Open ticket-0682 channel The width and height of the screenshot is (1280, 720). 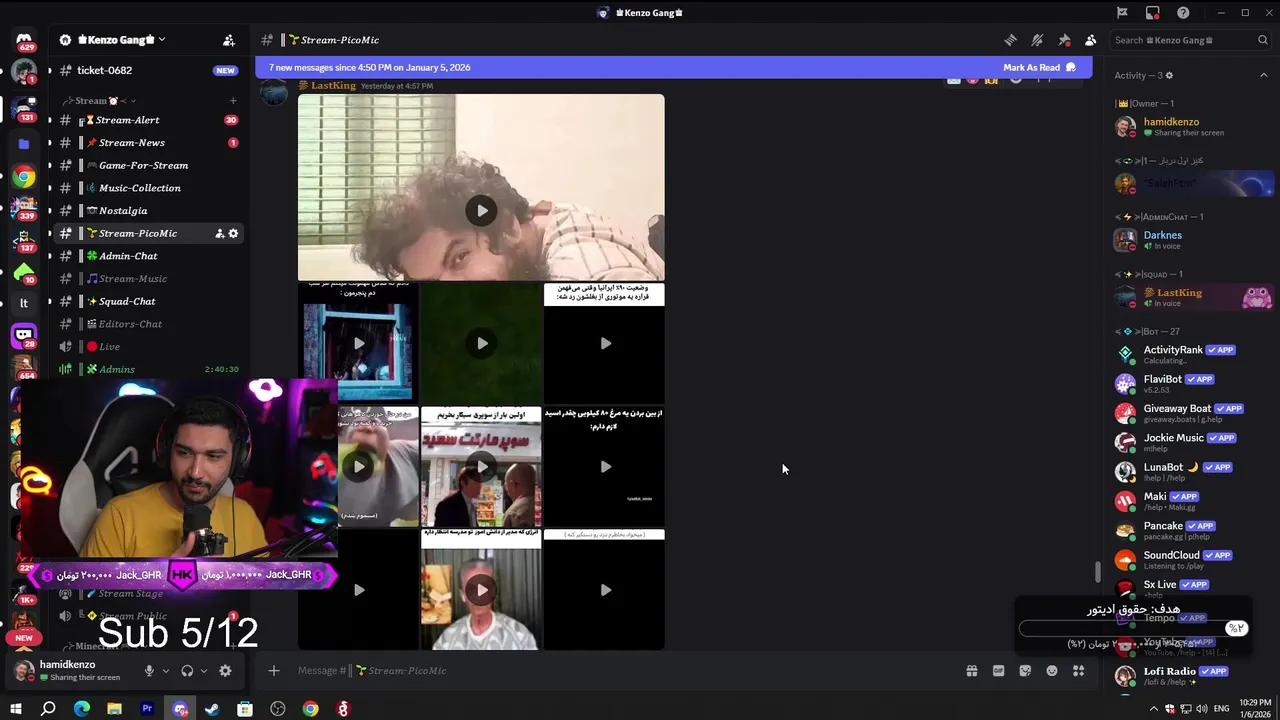pos(148,70)
